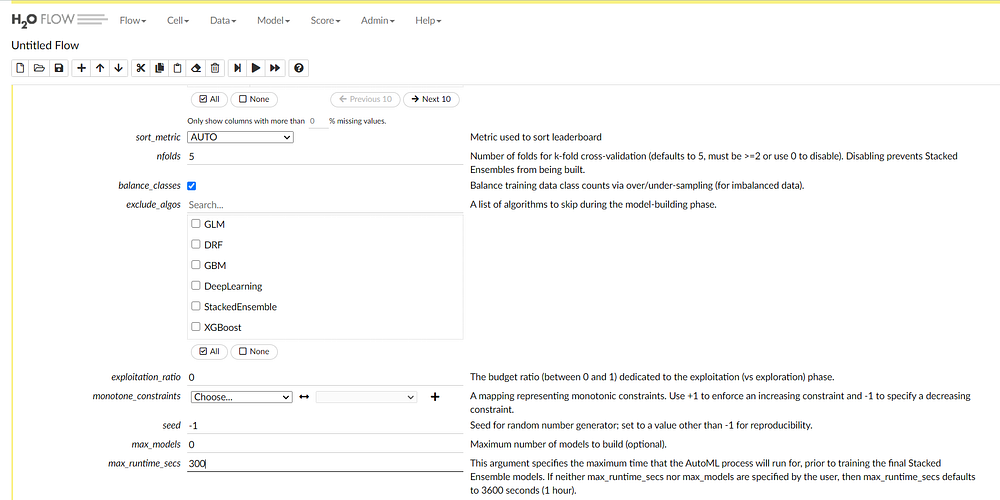Cut the cell using the scissors icon

pos(141,68)
